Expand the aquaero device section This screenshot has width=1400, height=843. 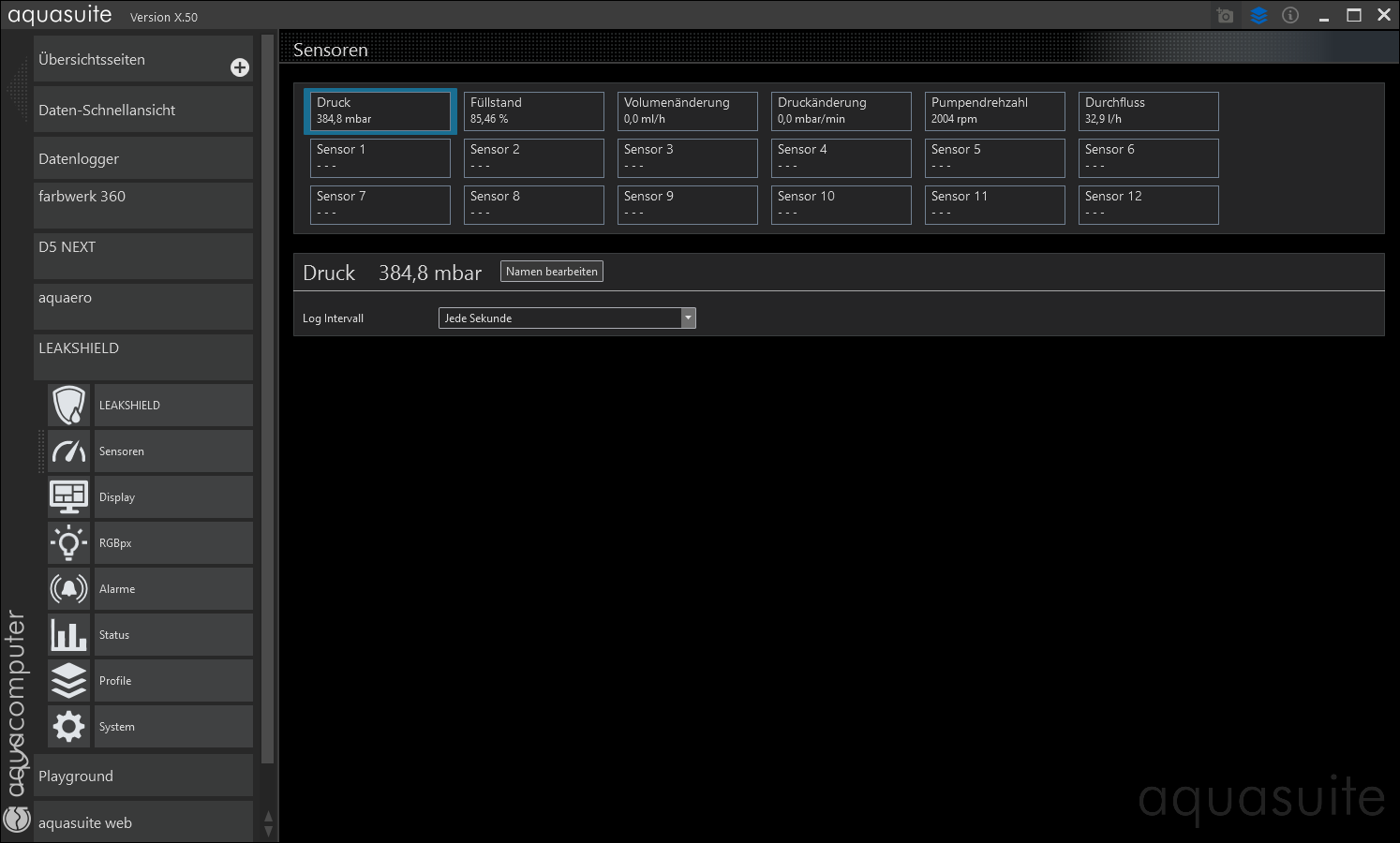point(143,306)
